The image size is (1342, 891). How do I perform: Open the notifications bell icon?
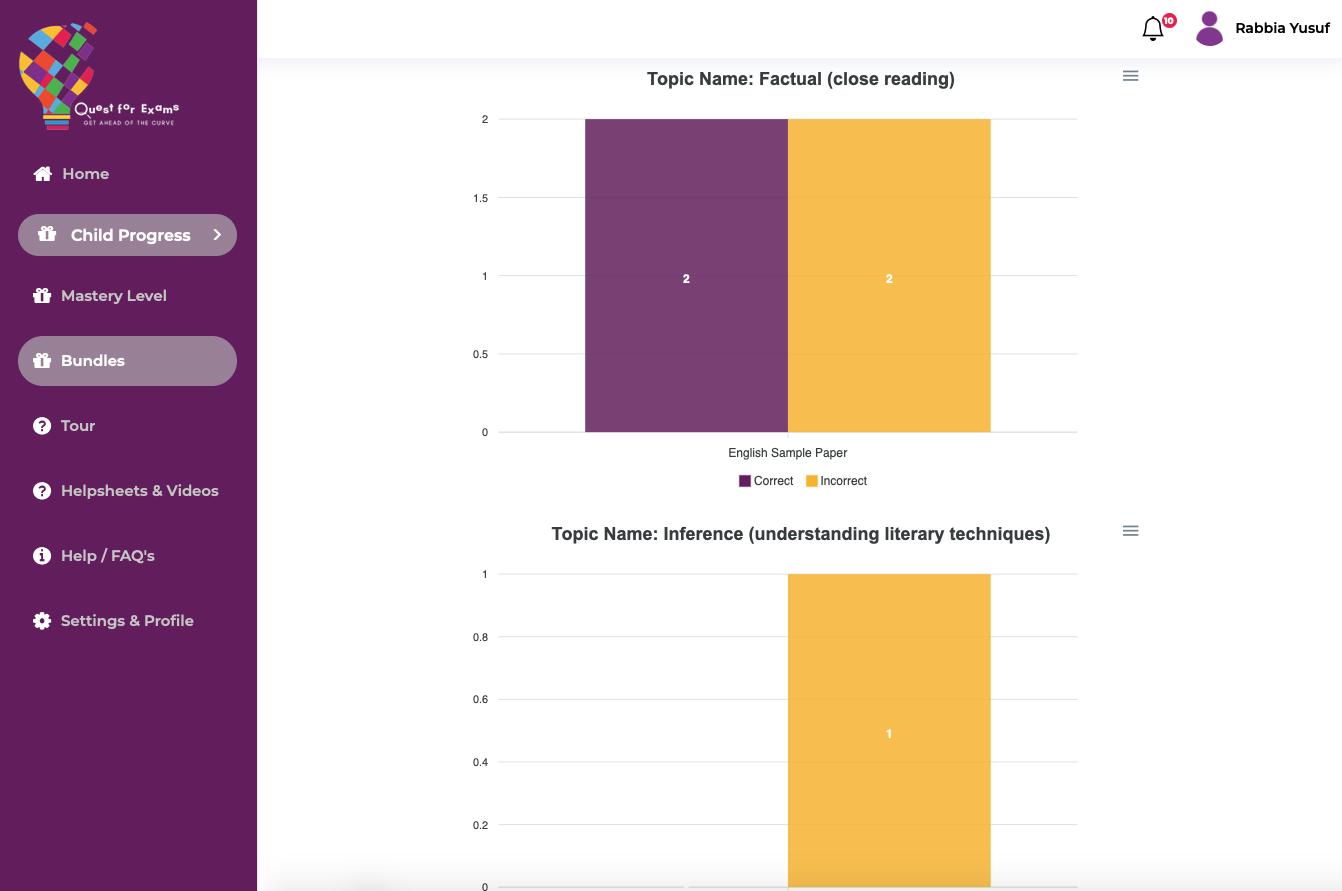click(x=1153, y=29)
